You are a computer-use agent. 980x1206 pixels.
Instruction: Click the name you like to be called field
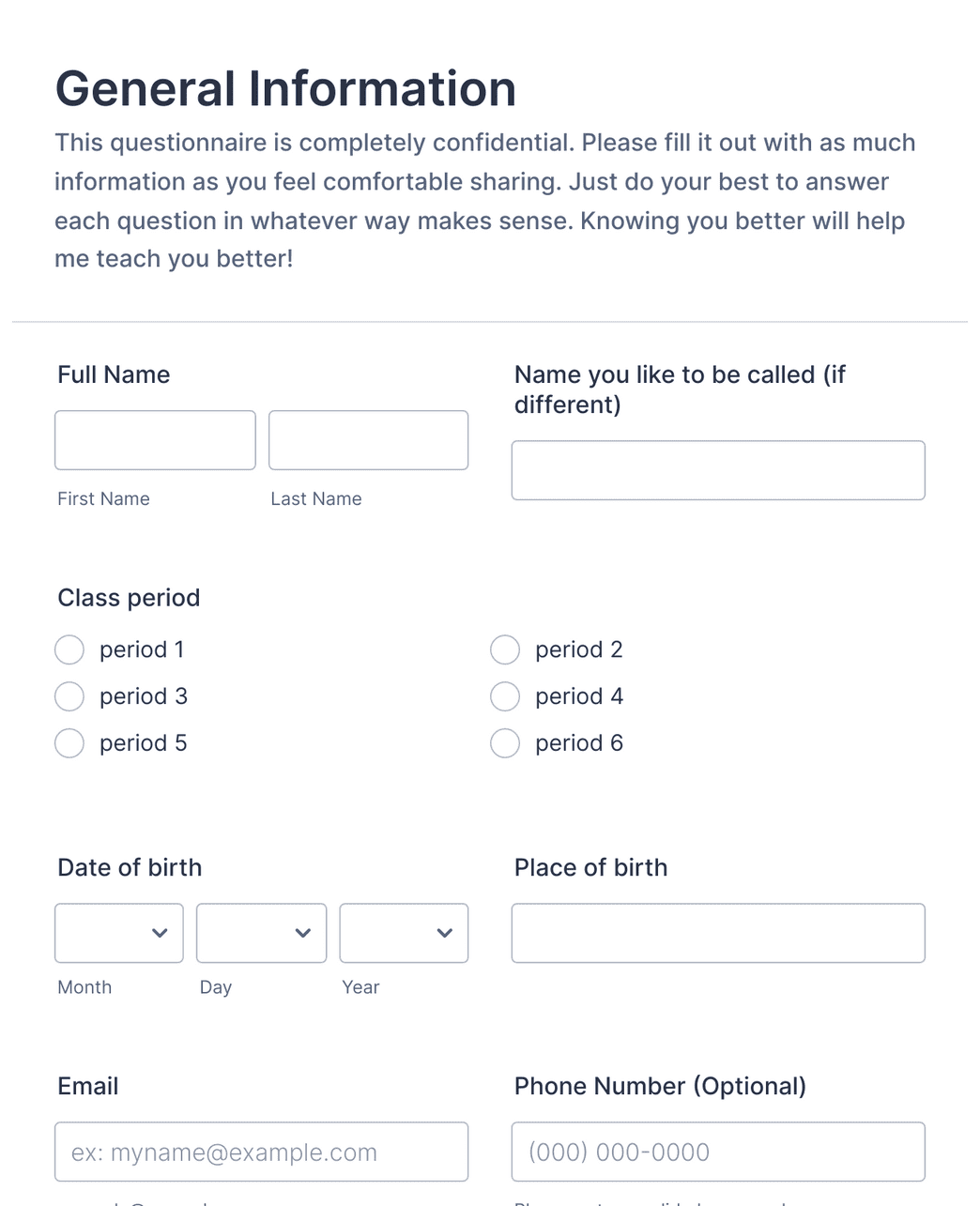pyautogui.click(x=718, y=470)
